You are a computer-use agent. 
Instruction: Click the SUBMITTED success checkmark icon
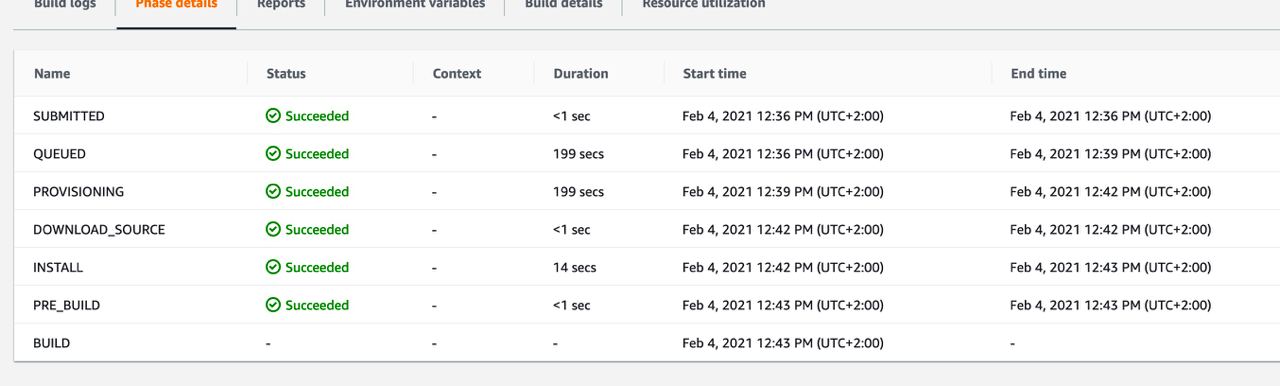273,116
